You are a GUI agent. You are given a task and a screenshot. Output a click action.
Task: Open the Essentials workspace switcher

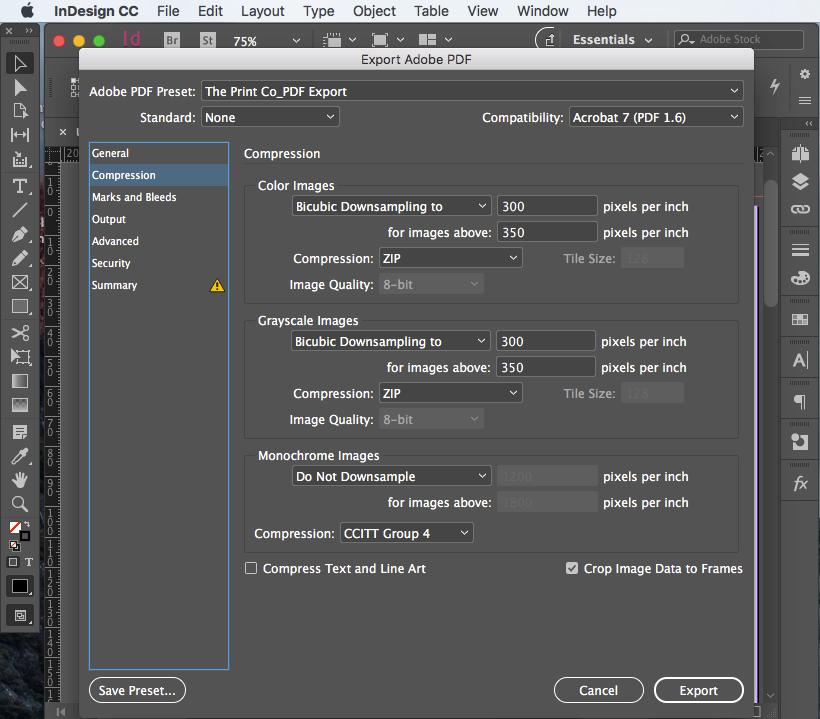612,40
